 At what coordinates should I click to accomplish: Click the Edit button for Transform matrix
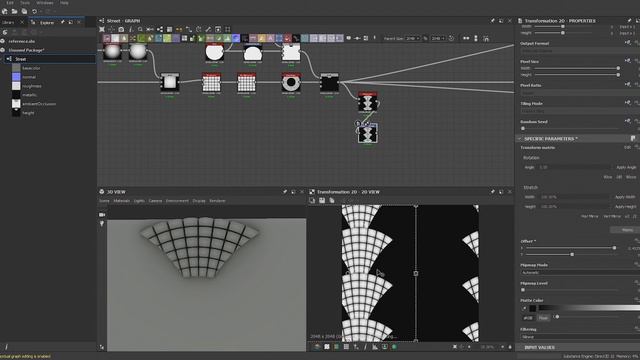pos(627,147)
